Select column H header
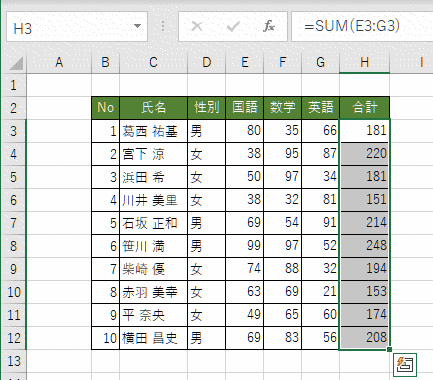 click(x=364, y=62)
